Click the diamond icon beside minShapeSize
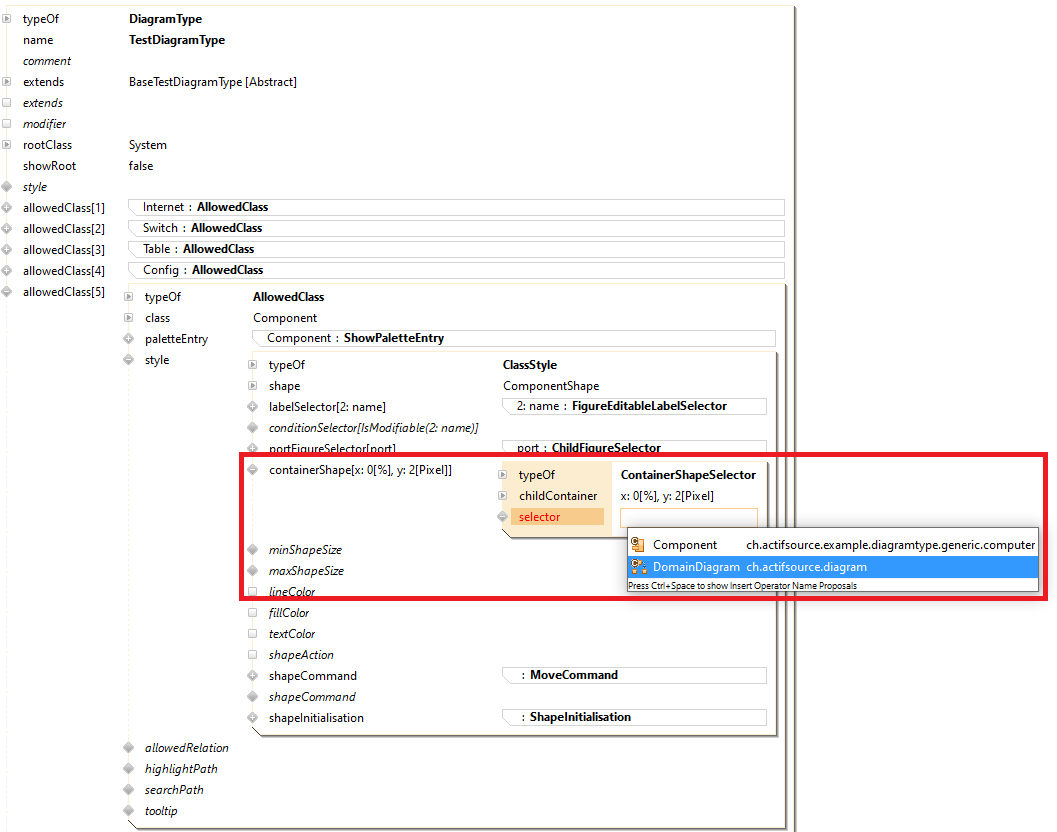Viewport: 1057px width, 832px height. [x=253, y=550]
